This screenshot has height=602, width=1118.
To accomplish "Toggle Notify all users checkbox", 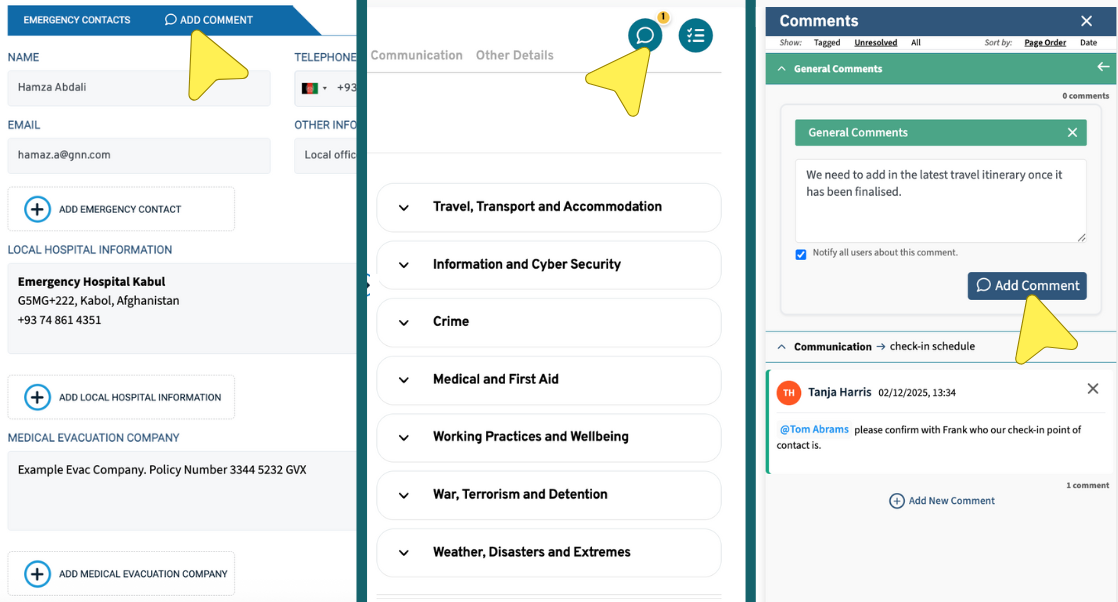I will [801, 254].
